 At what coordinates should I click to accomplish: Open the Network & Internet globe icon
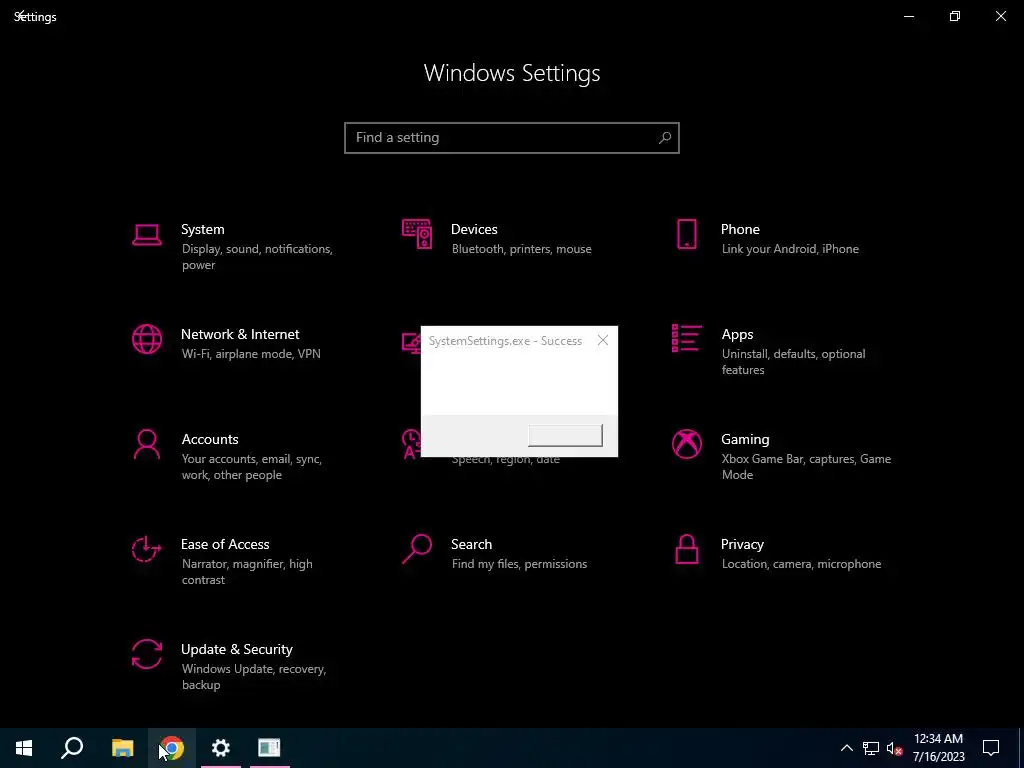147,340
